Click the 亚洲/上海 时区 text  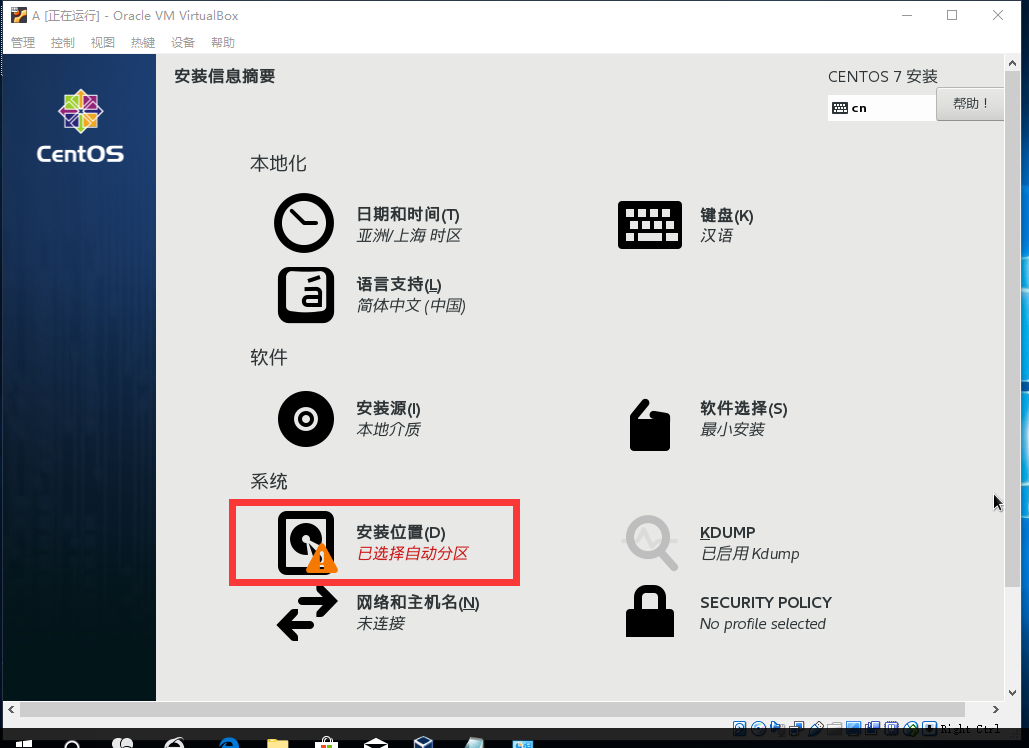(x=409, y=236)
